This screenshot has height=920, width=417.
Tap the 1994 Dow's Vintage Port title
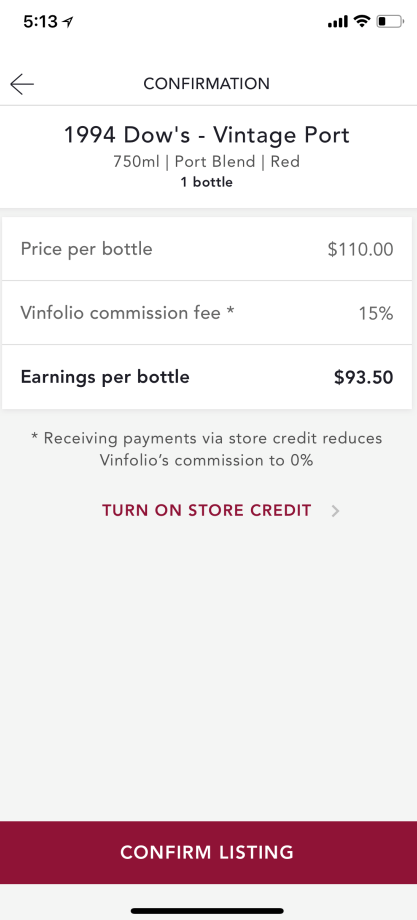click(x=206, y=136)
